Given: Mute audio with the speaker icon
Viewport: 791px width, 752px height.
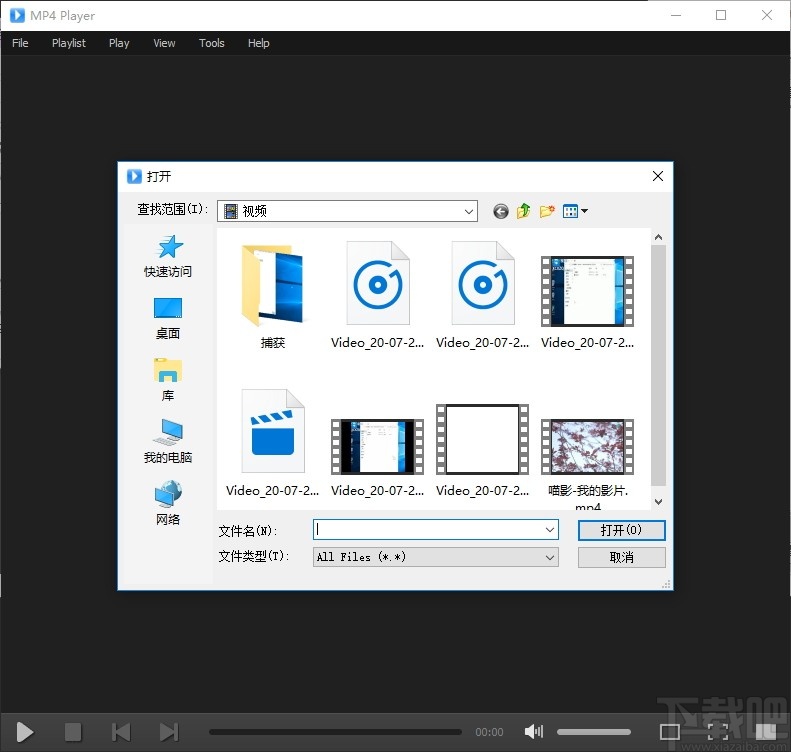Looking at the screenshot, I should [x=534, y=731].
